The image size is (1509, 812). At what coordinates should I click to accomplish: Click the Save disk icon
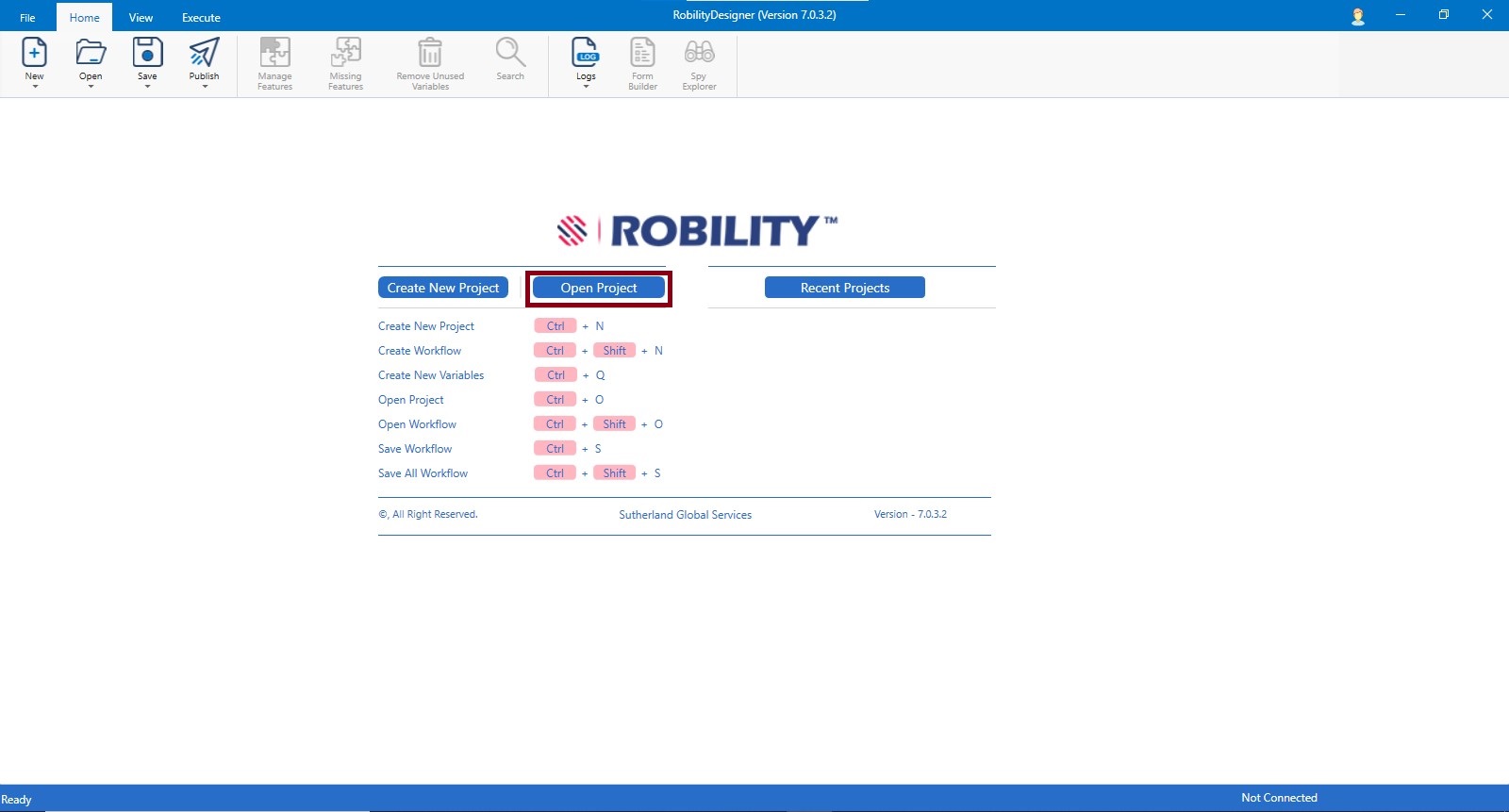click(x=147, y=52)
